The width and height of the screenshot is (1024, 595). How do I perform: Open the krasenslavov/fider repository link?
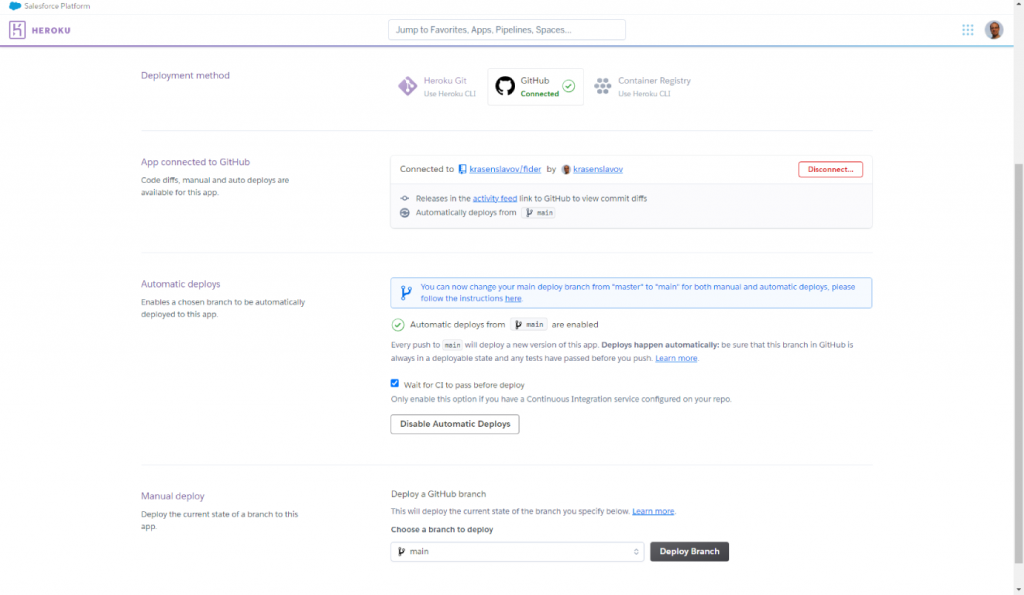pos(505,170)
